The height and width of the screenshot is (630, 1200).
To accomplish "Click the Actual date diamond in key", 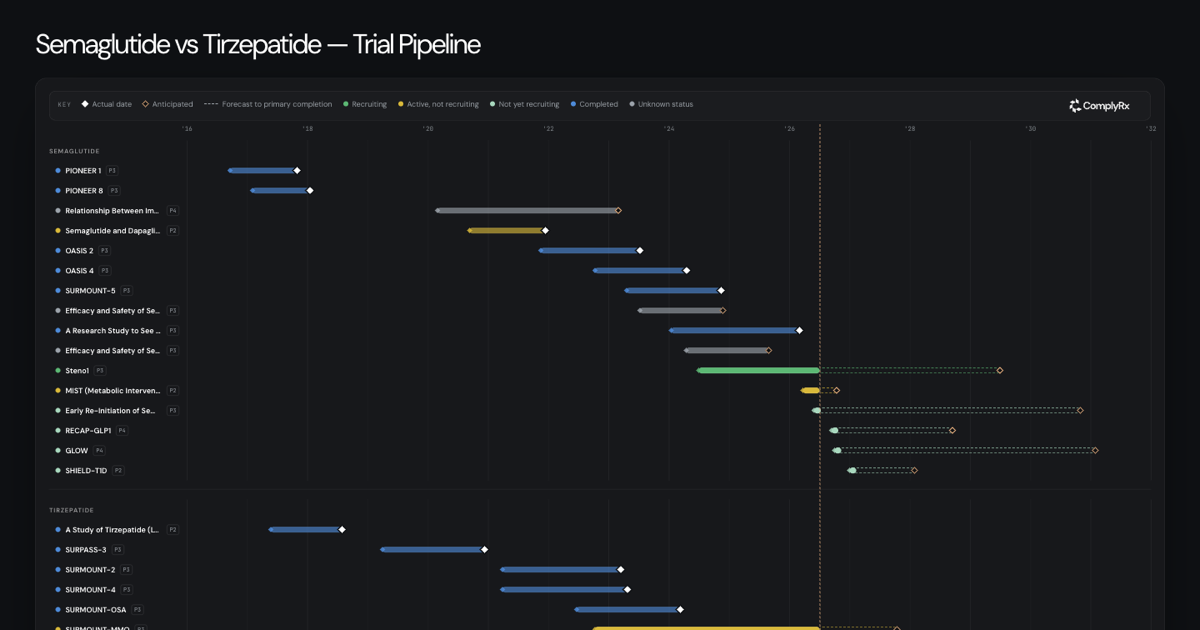I will click(x=85, y=104).
